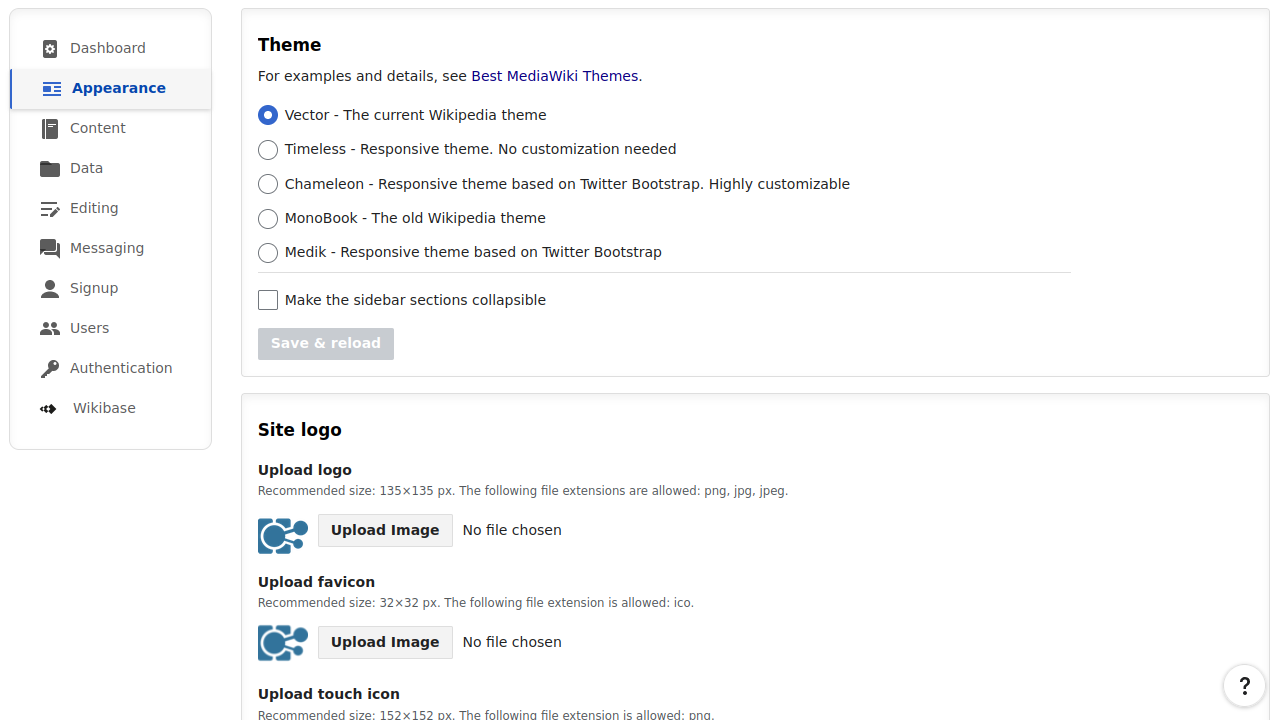Navigate to Appearance in the sidebar

coord(118,88)
